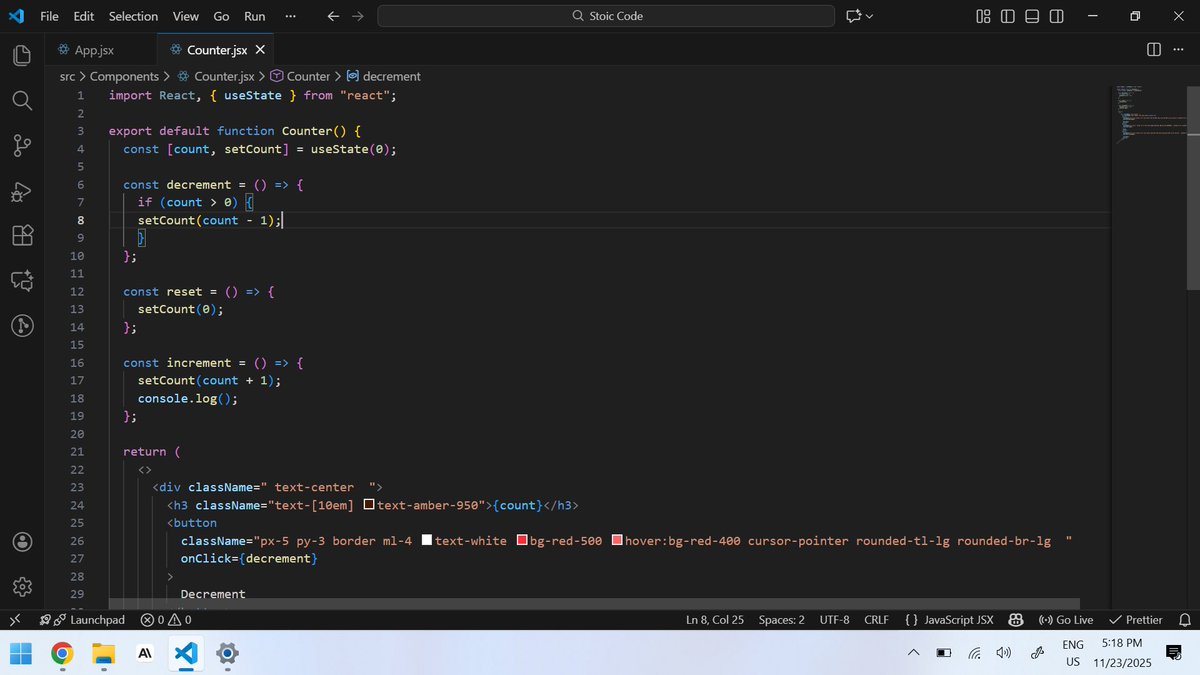This screenshot has width=1200, height=675.
Task: Open the editor More Actions ellipsis
Action: (1181, 49)
